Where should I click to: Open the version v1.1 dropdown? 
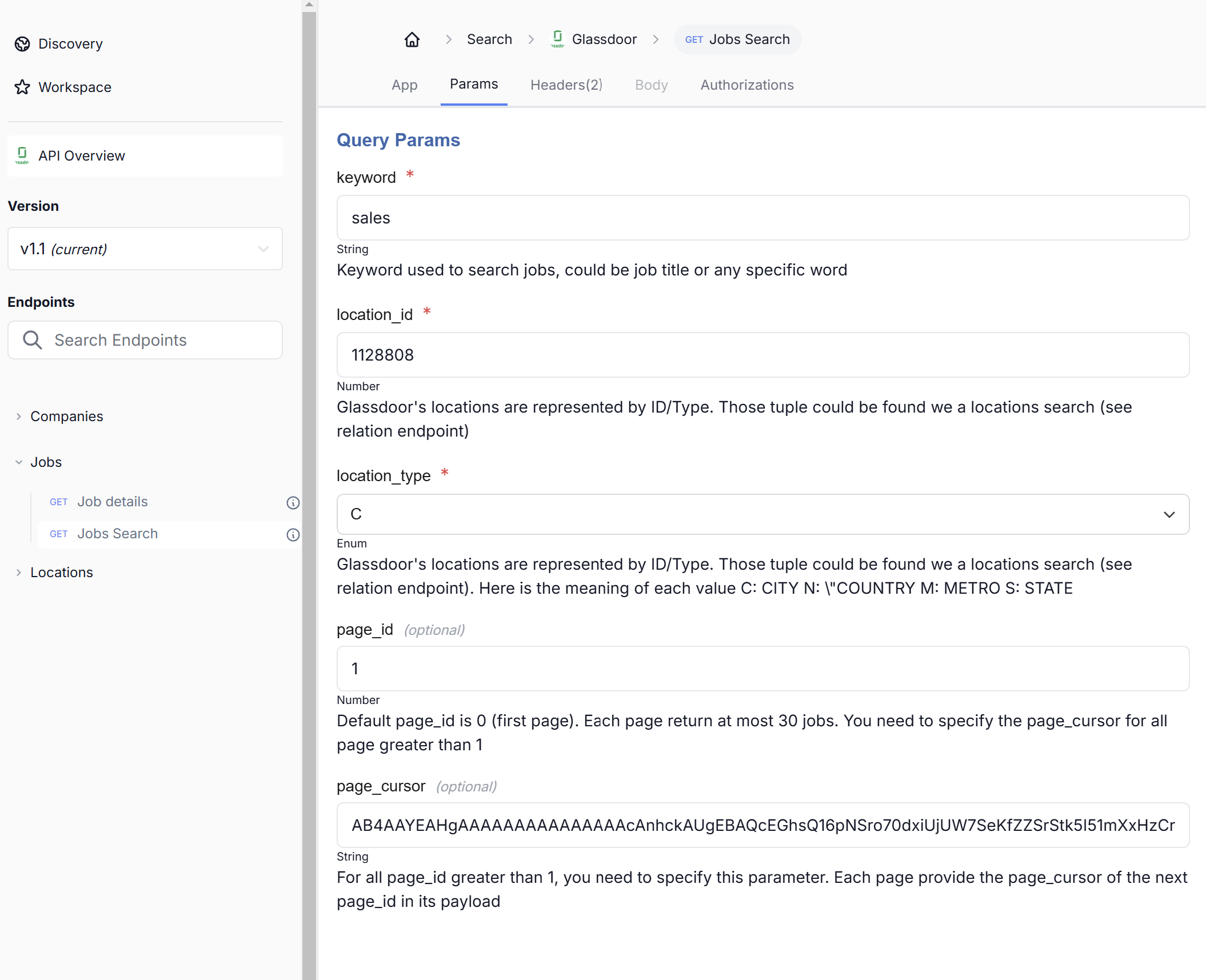(145, 249)
